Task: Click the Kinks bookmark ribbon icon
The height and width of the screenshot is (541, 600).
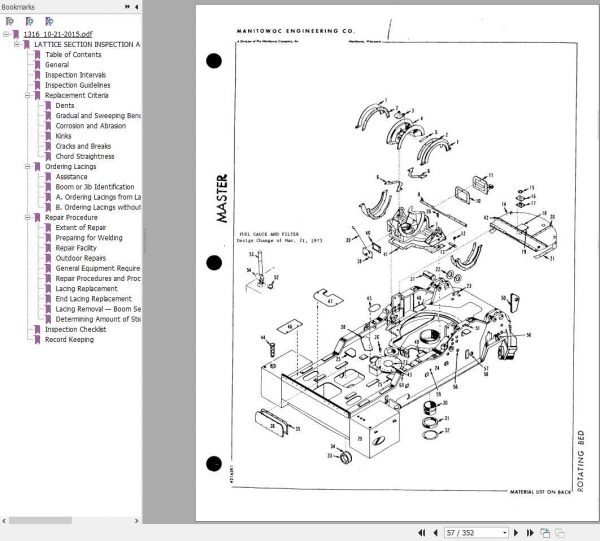Action: 48,136
